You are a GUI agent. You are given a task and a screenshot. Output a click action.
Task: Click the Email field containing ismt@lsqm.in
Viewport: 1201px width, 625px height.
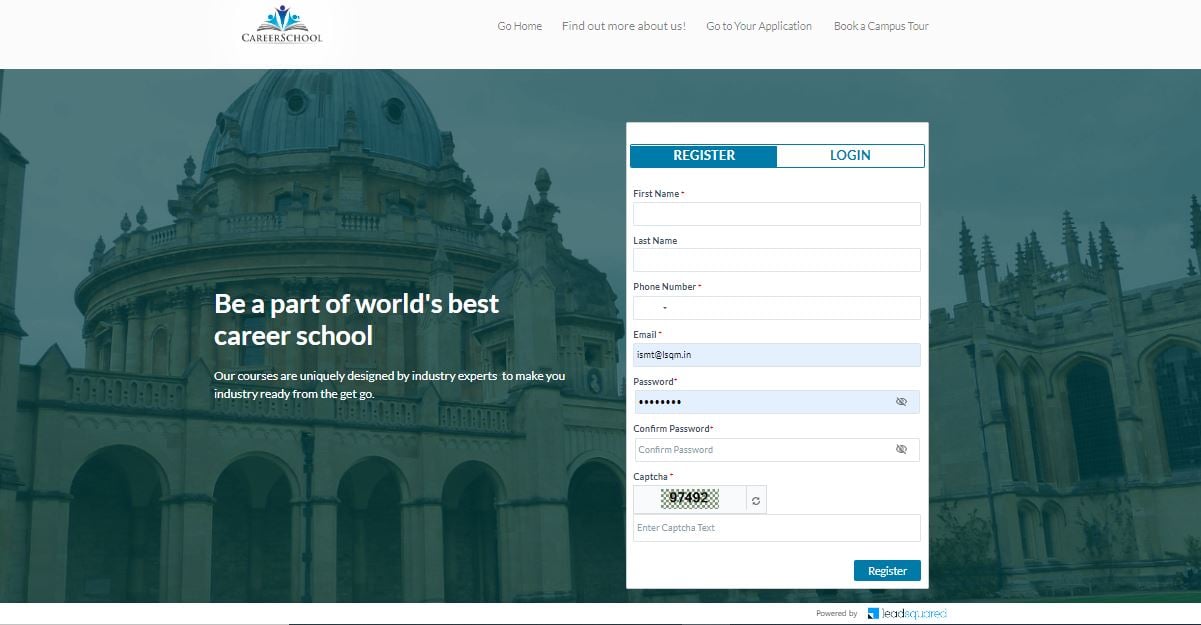coord(777,355)
